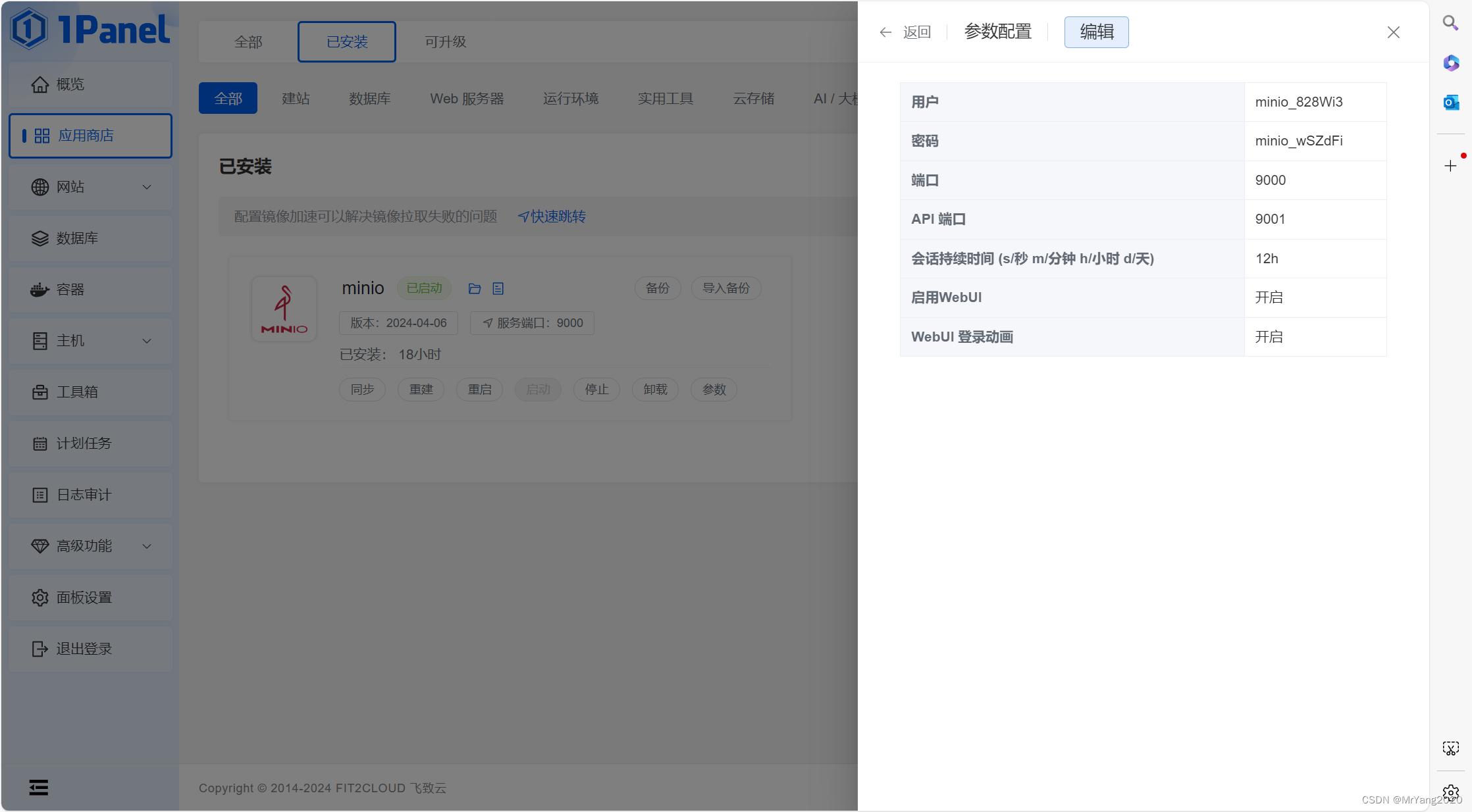The image size is (1472, 812).
Task: Click the plus icon in browser sidebar
Action: 1450,166
